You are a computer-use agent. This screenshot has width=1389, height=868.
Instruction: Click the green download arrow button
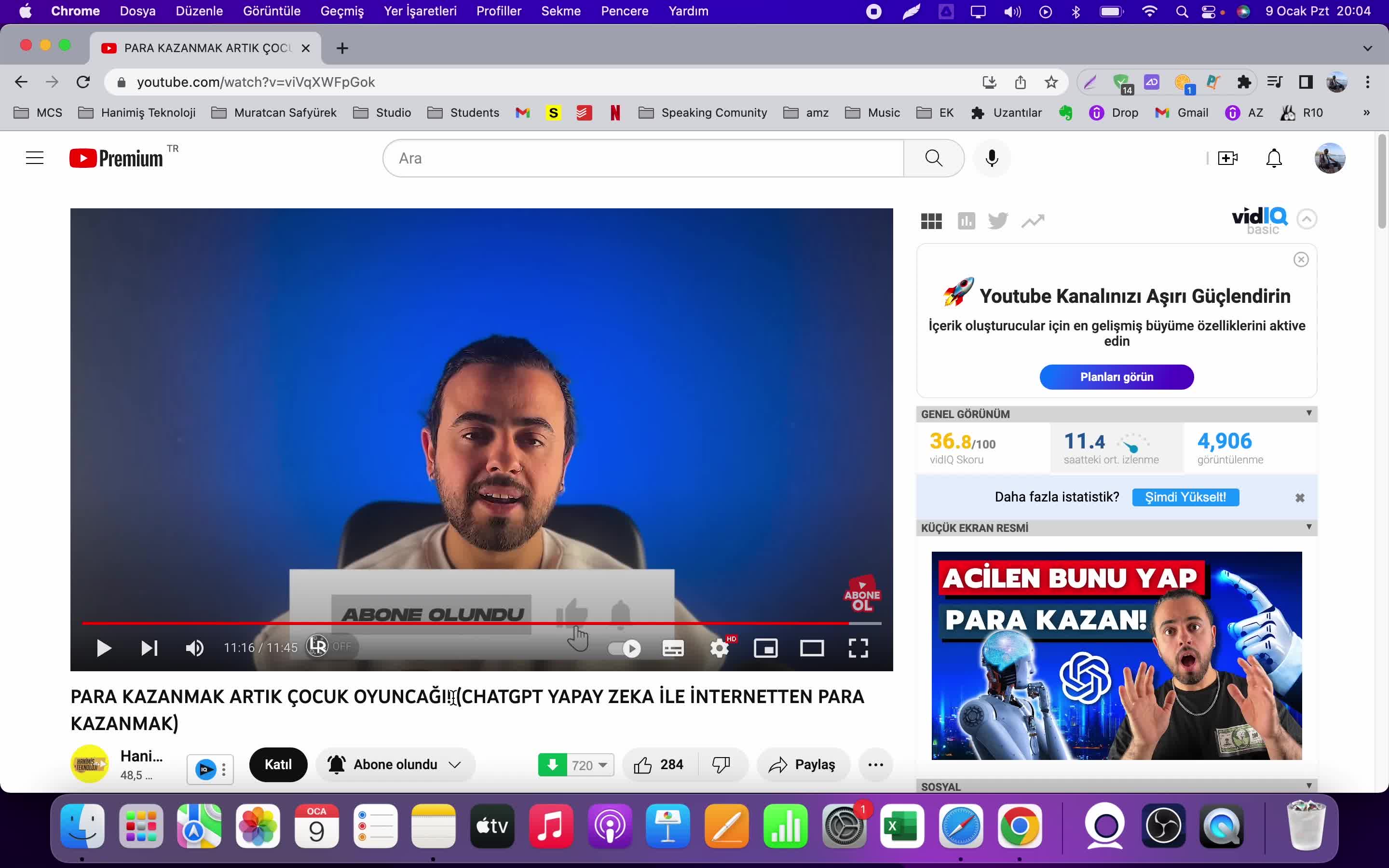tap(552, 765)
